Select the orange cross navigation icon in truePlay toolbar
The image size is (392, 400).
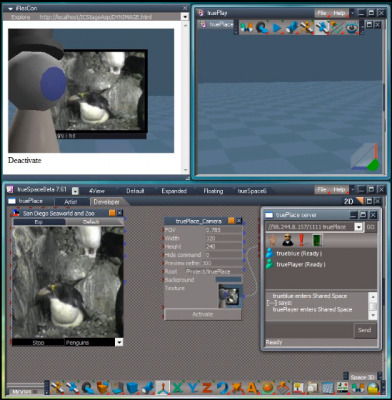306,28
